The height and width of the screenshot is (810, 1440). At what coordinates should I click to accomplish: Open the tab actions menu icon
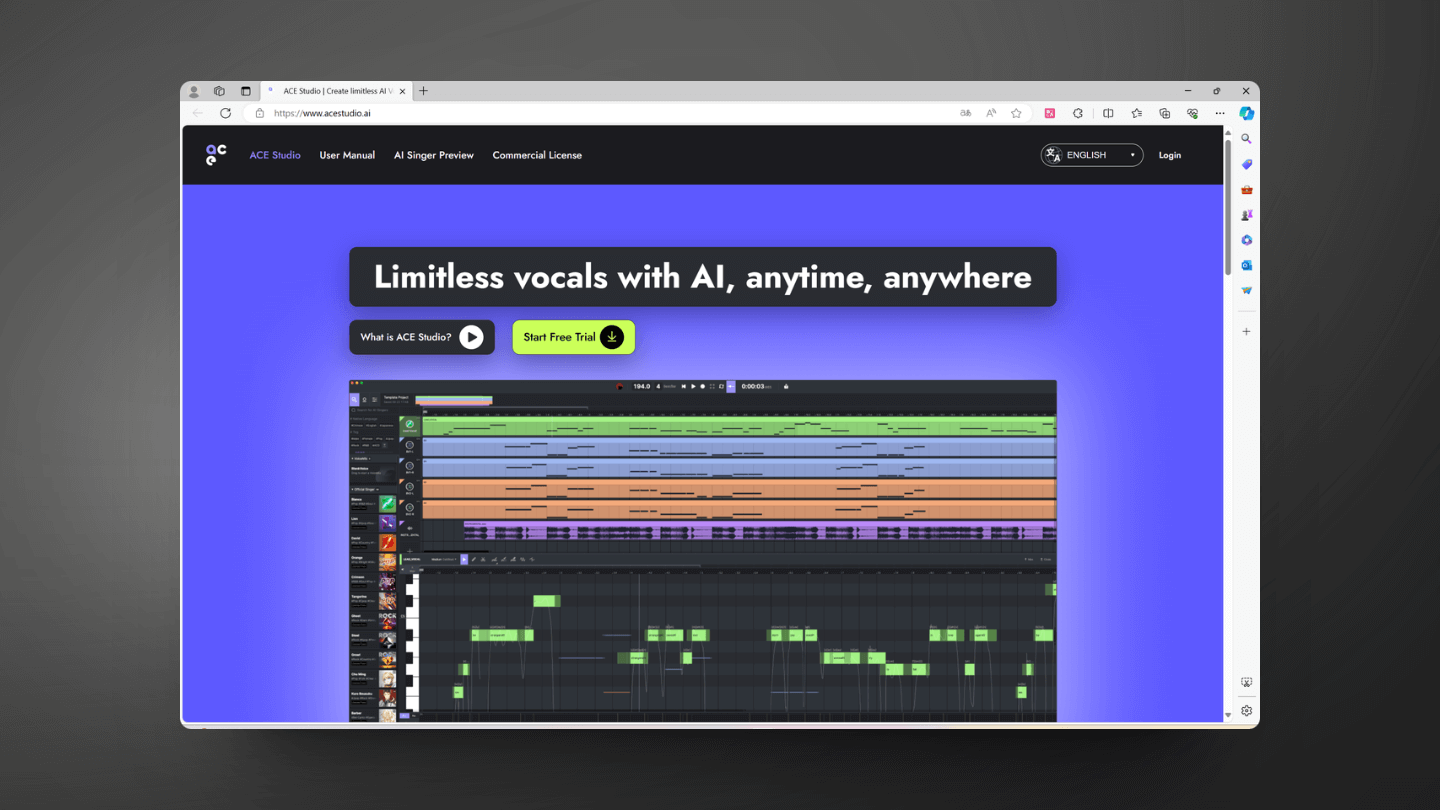tap(246, 91)
